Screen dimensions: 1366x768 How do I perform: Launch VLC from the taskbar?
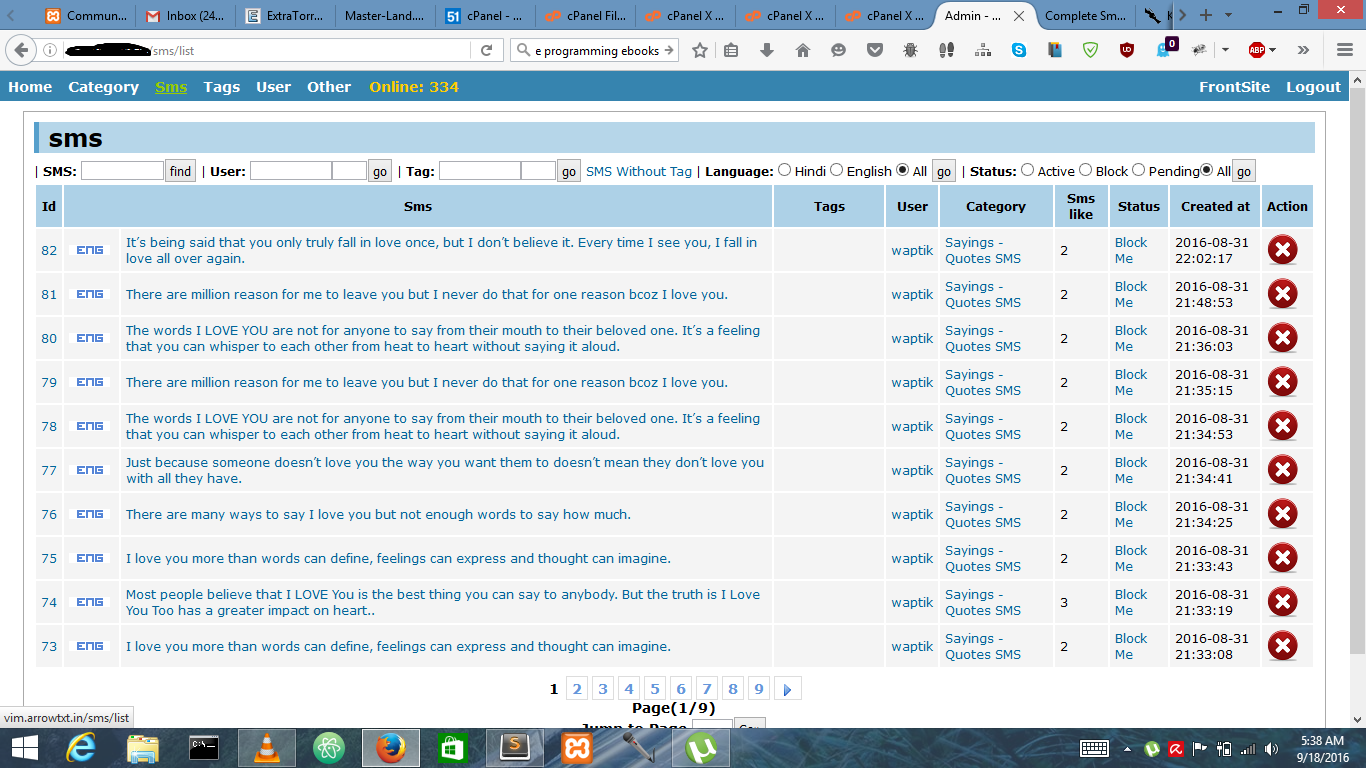(x=267, y=747)
